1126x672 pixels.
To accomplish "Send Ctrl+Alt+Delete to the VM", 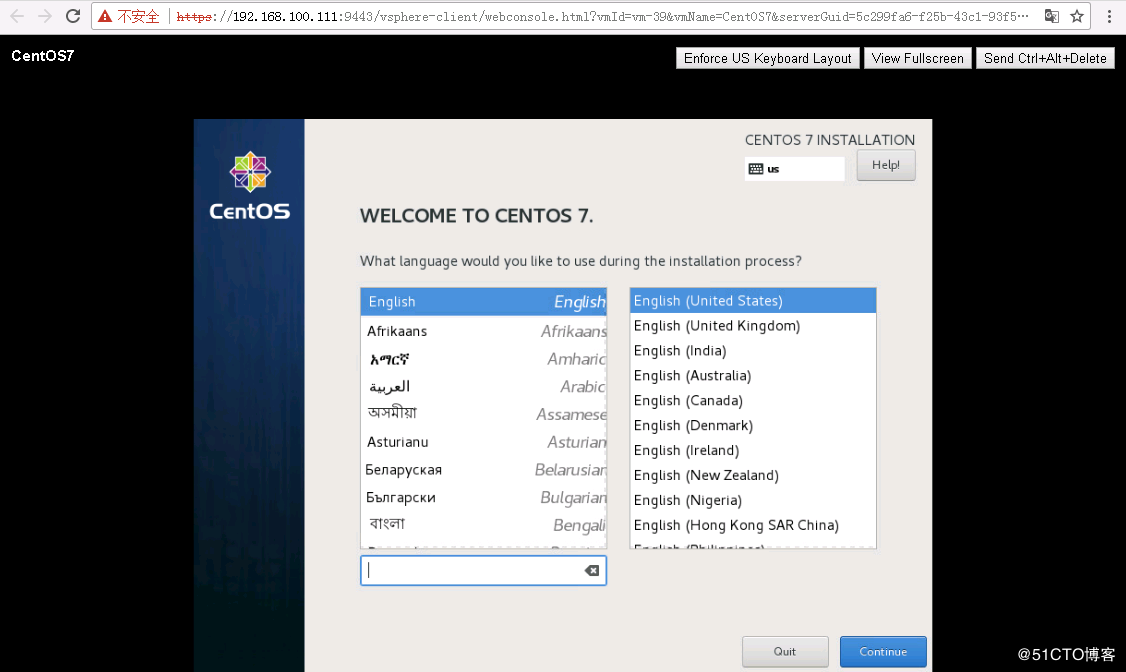I will (1045, 58).
